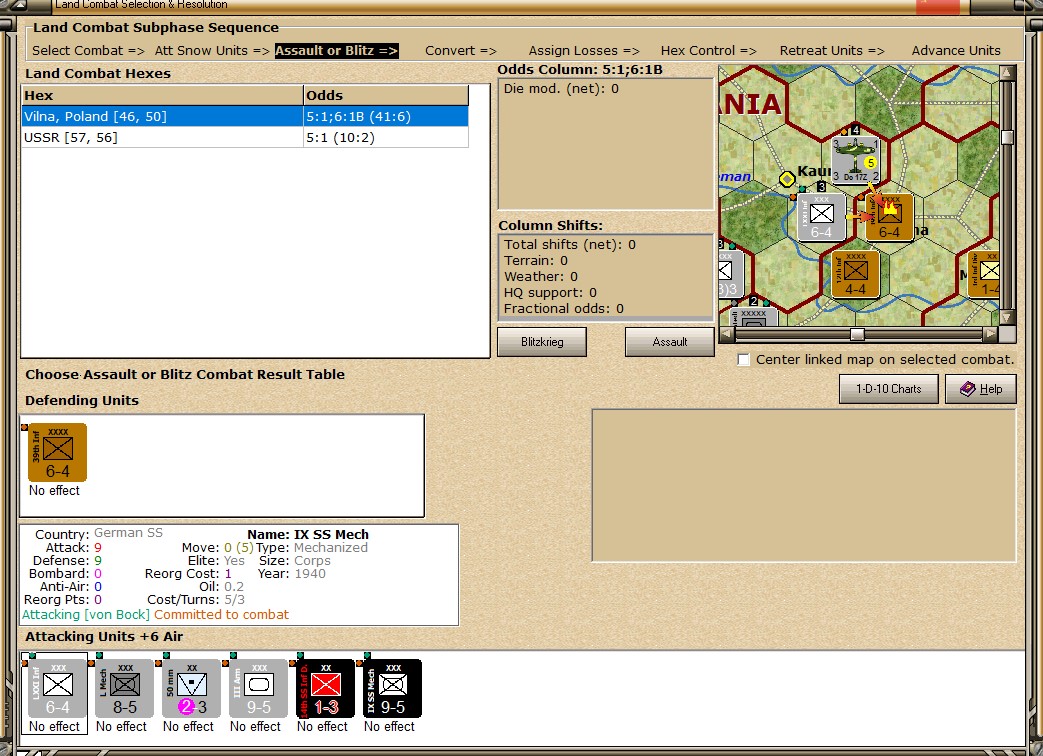Click the Do 17Z bomber counter on the map
Image resolution: width=1043 pixels, height=756 pixels.
tap(856, 161)
